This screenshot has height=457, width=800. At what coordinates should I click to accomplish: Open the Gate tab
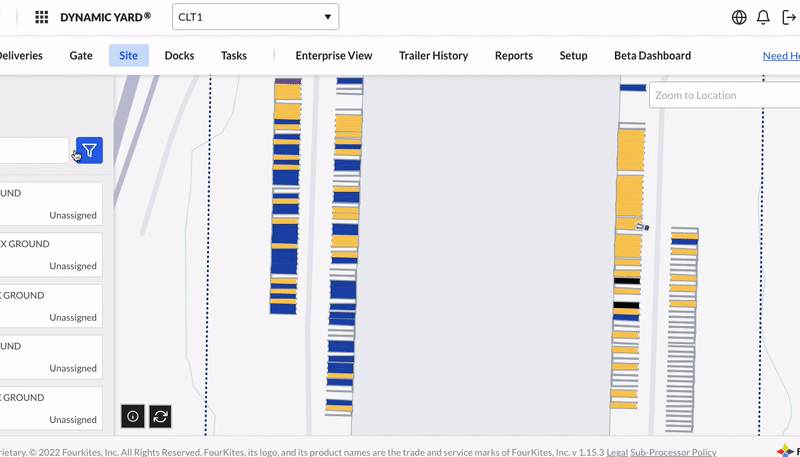[81, 56]
